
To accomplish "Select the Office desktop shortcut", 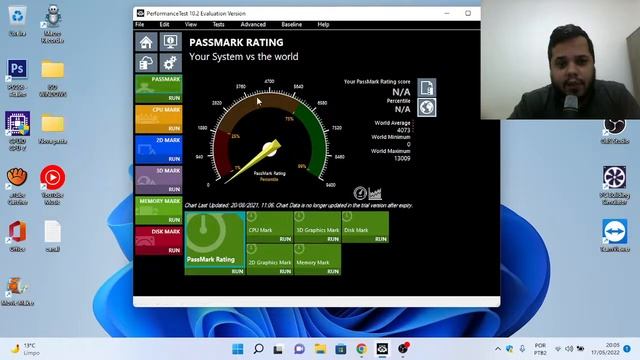I will [17, 236].
